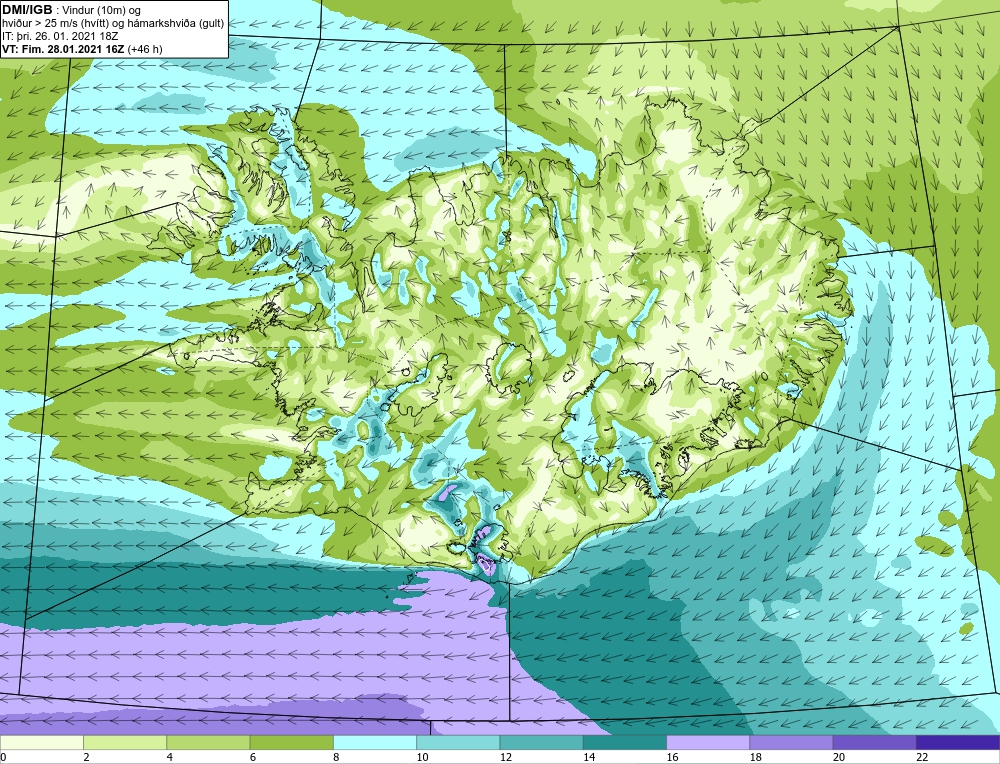Screen dimensions: 1000x764
Task: Click the legend scale label '8'
Action: (336, 758)
